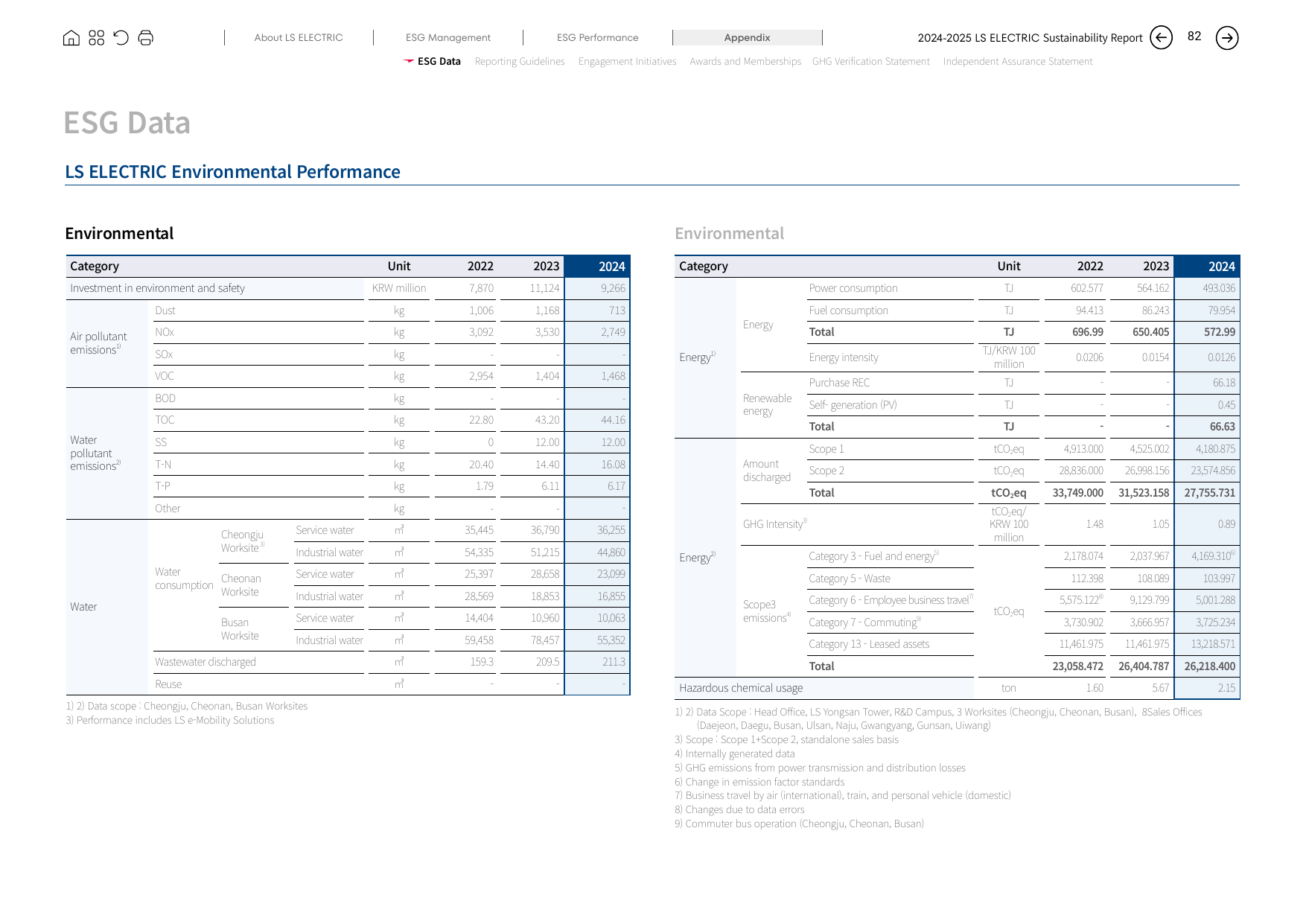Screen dimensions: 1306x924
Task: Click the 'Busan Worksite' label
Action: (x=240, y=629)
